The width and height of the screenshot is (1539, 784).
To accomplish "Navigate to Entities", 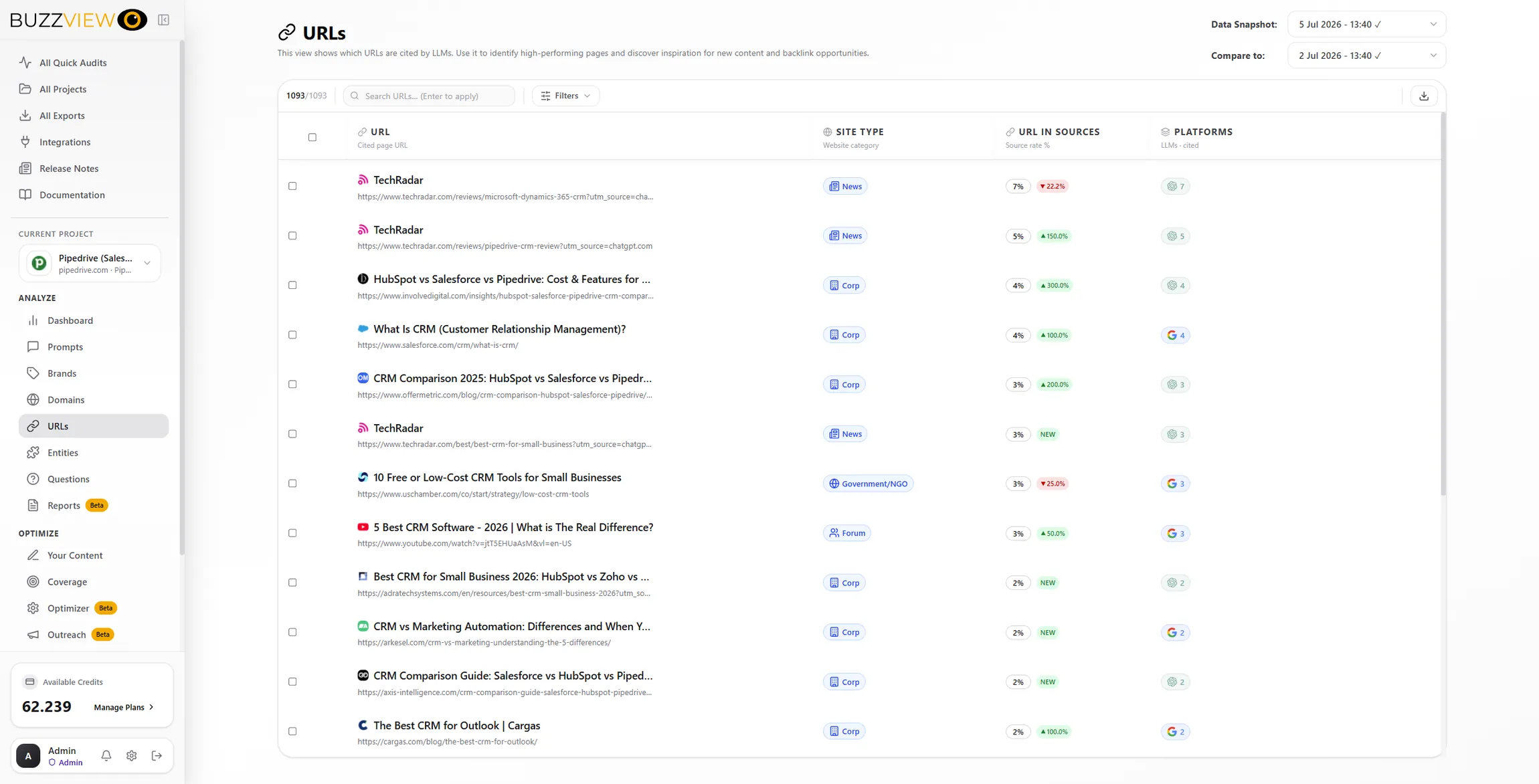I will (x=94, y=452).
